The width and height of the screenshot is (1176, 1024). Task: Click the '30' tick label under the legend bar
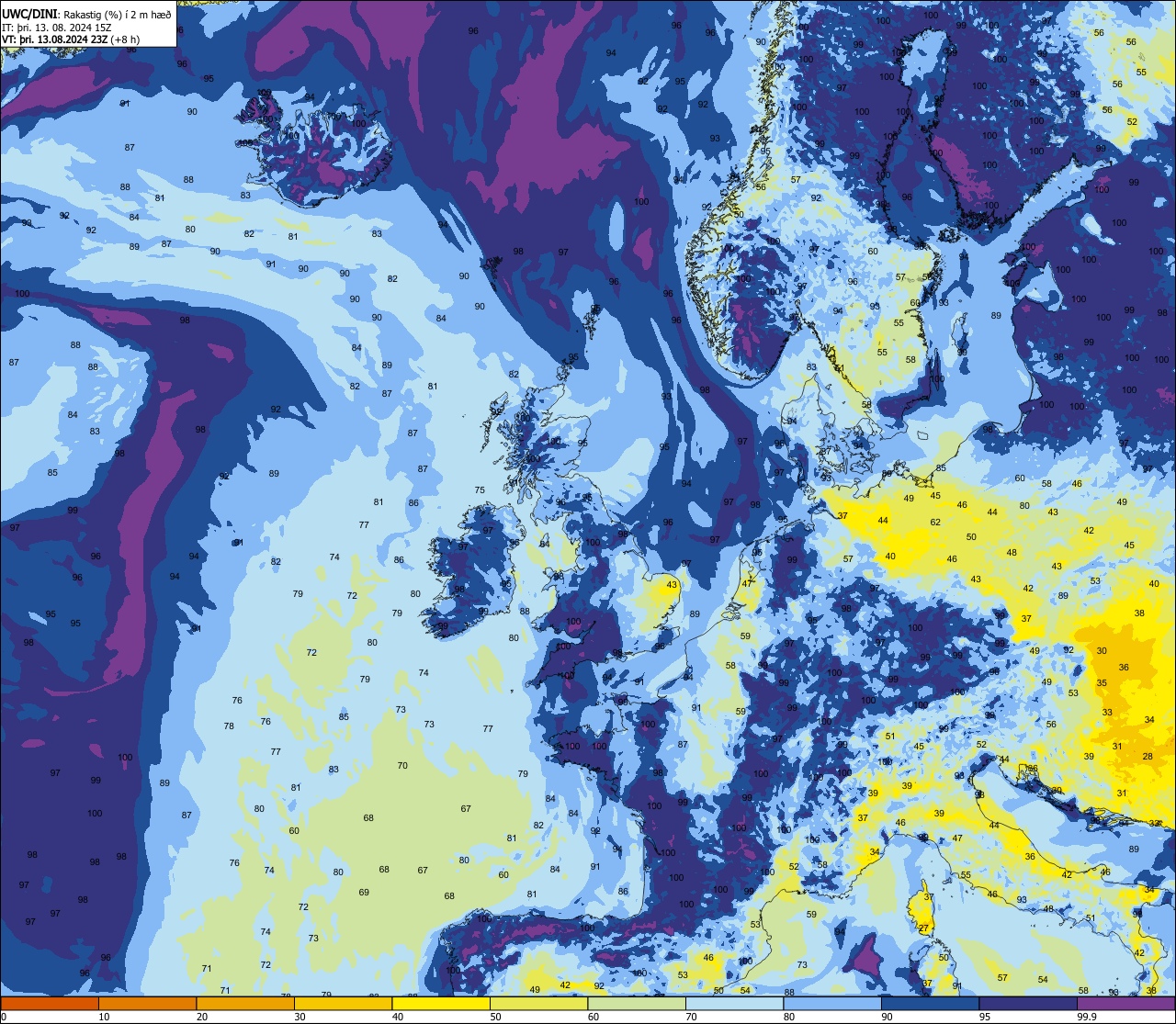click(x=300, y=1017)
